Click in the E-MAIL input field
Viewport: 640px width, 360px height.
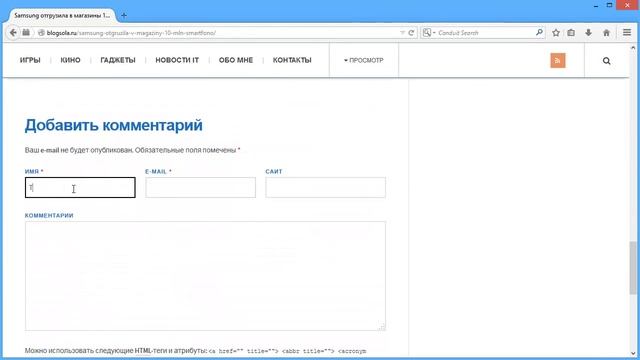pos(200,187)
